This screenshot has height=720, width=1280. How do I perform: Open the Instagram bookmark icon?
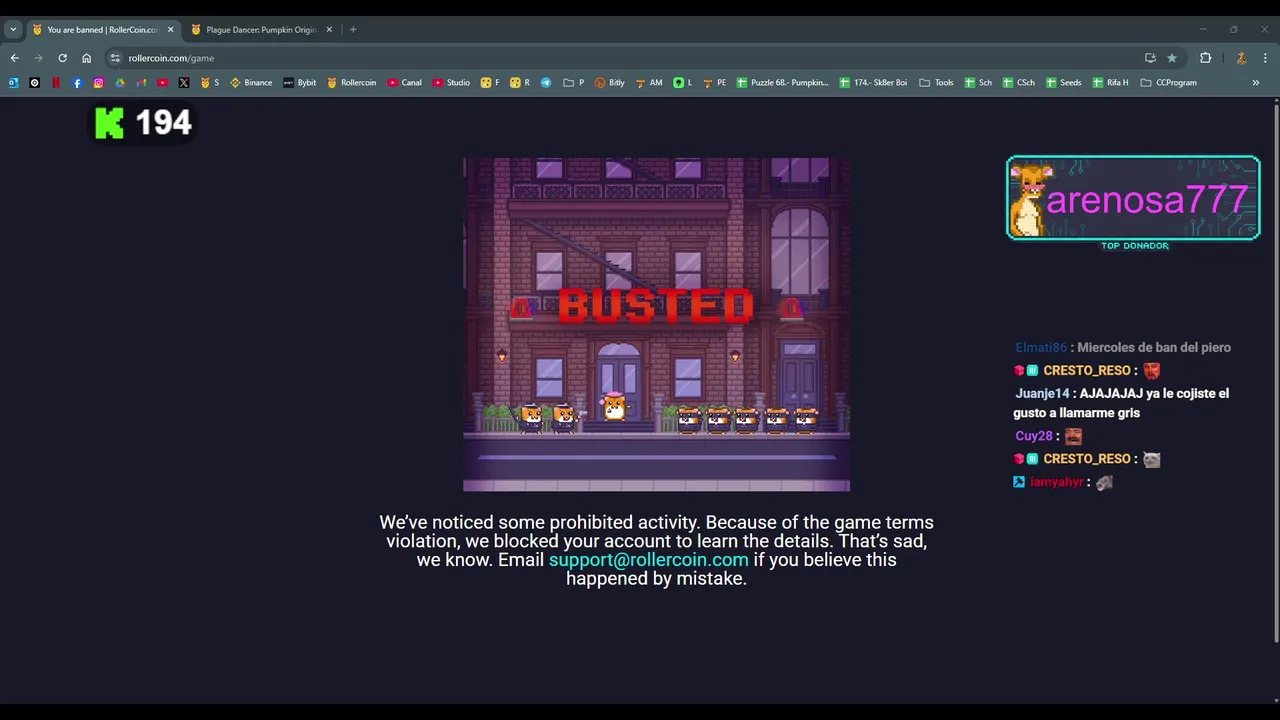click(x=98, y=83)
